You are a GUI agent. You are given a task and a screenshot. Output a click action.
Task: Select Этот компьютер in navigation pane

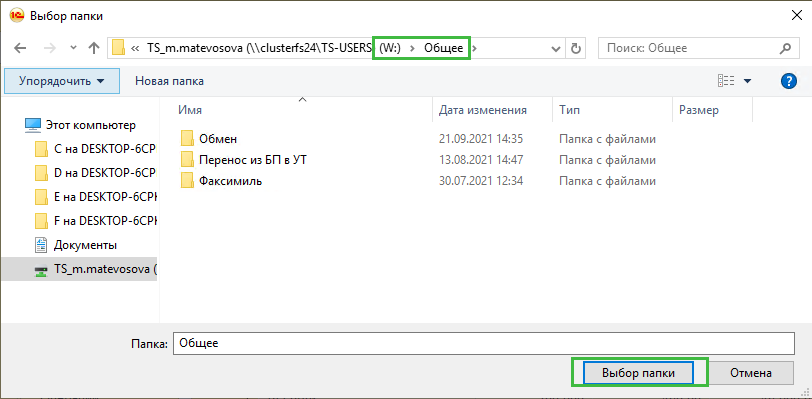coord(91,125)
